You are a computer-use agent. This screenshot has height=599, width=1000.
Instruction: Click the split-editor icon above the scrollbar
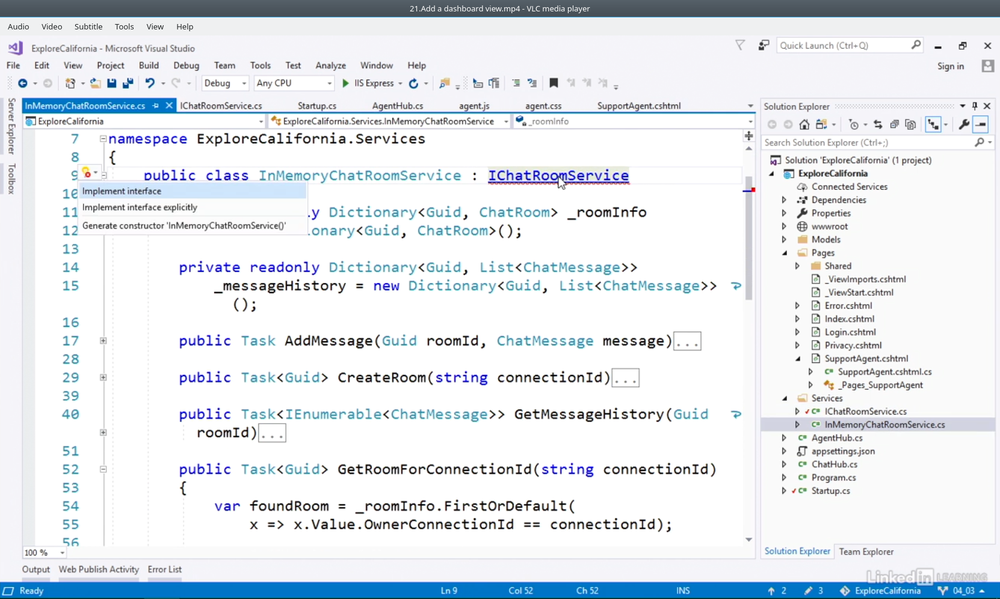pos(749,135)
